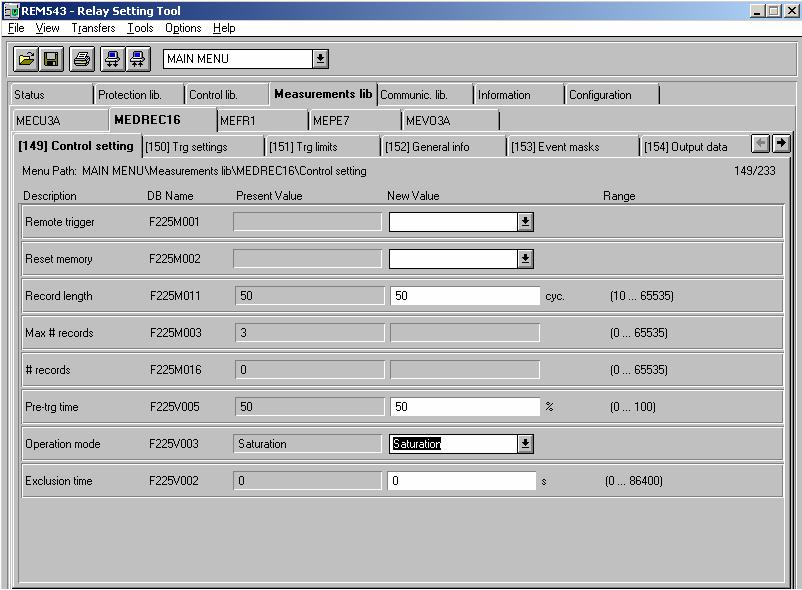Image resolution: width=802 pixels, height=590 pixels.
Task: Click the Remote trigger description label
Action: [60, 222]
